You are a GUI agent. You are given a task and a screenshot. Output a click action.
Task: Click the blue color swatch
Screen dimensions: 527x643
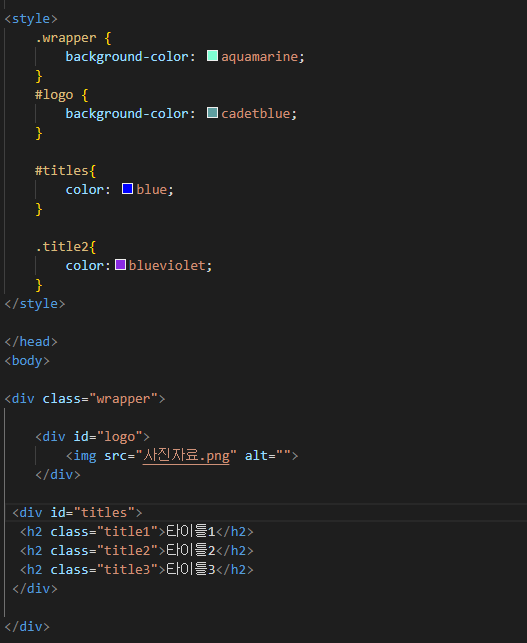pos(127,189)
